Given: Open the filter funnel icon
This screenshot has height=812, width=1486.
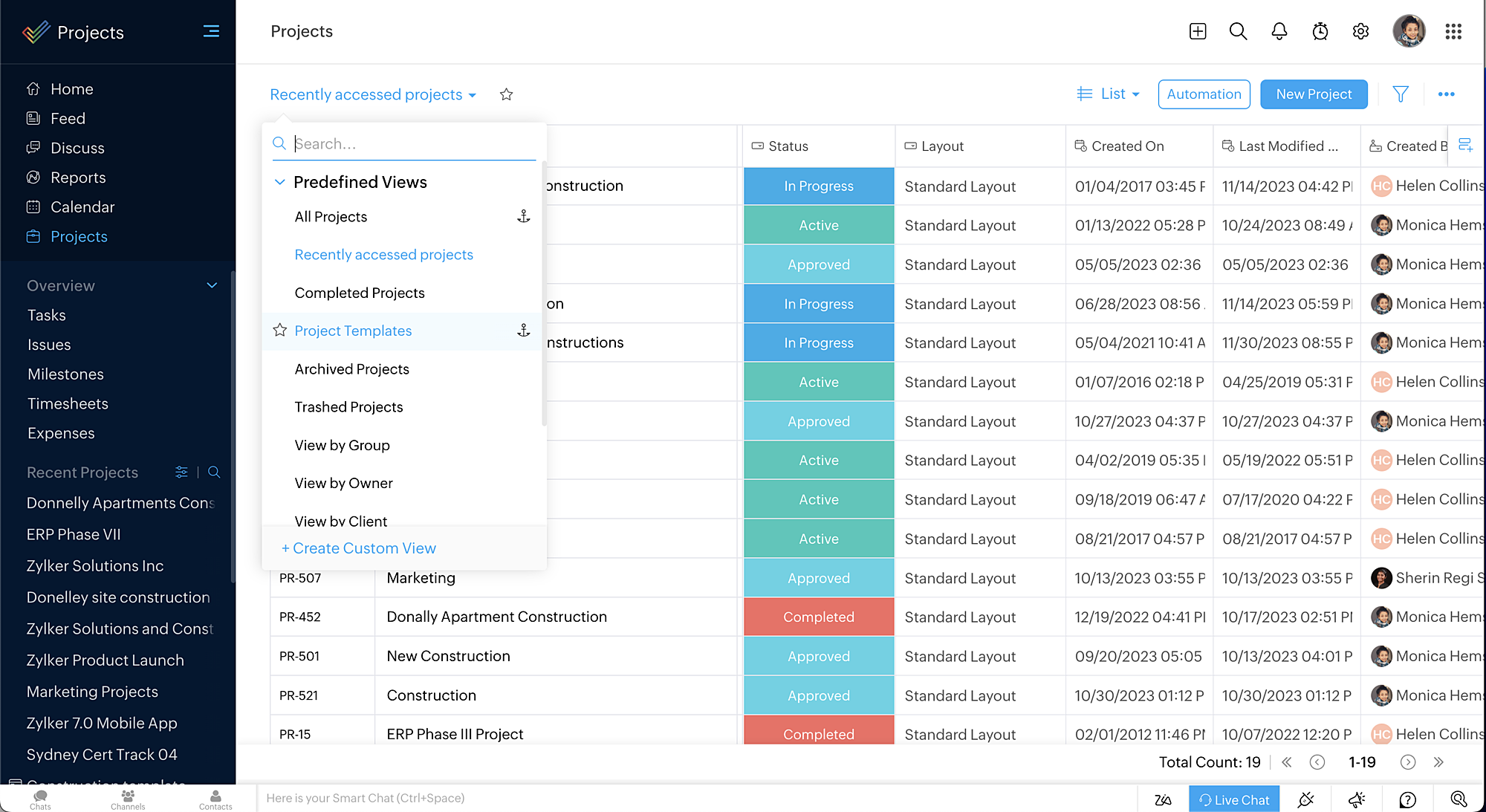Looking at the screenshot, I should (x=1400, y=94).
